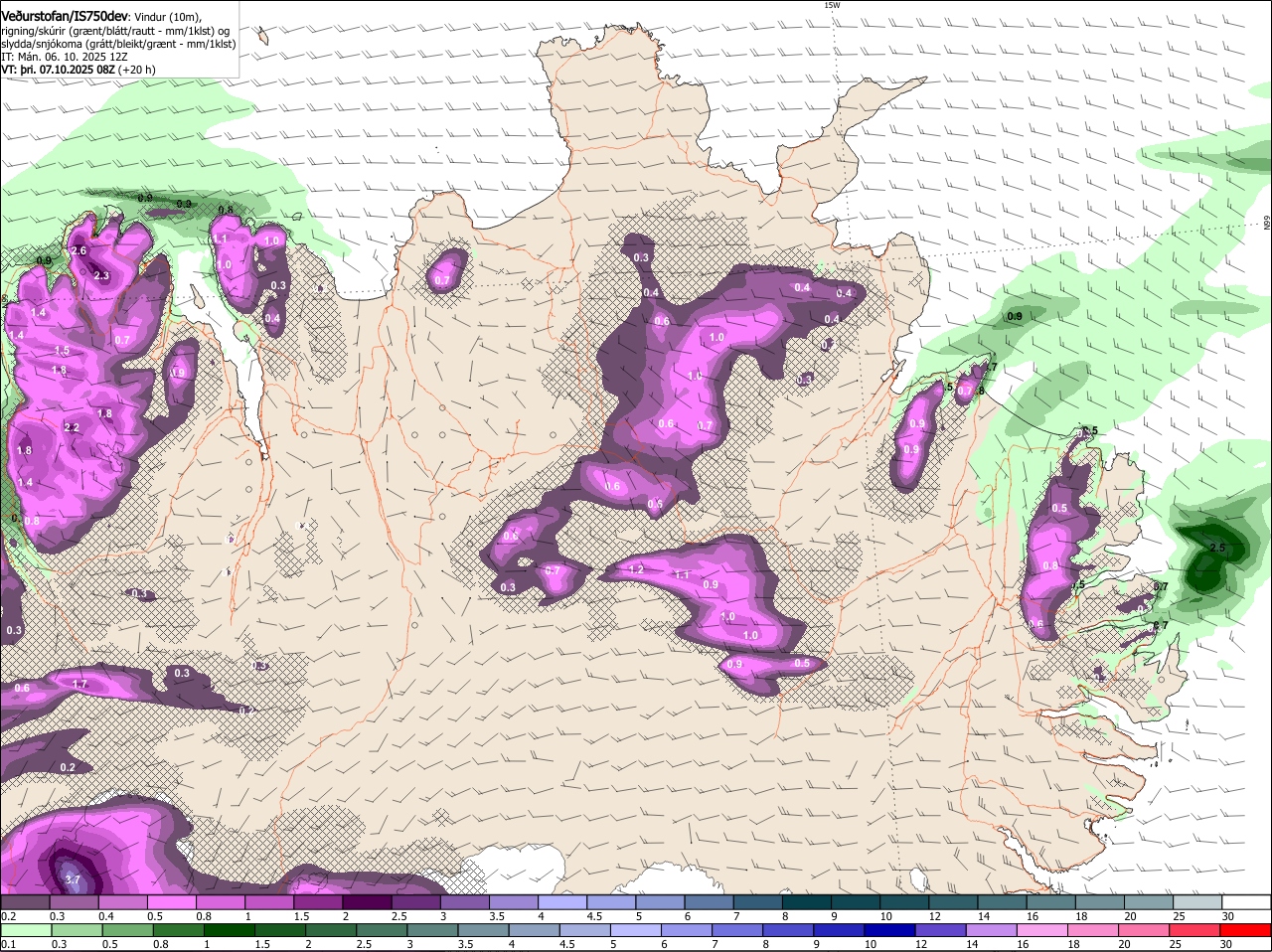The height and width of the screenshot is (952, 1272).
Task: Click the 2.5 rain value in dark green core
Action: (1216, 548)
